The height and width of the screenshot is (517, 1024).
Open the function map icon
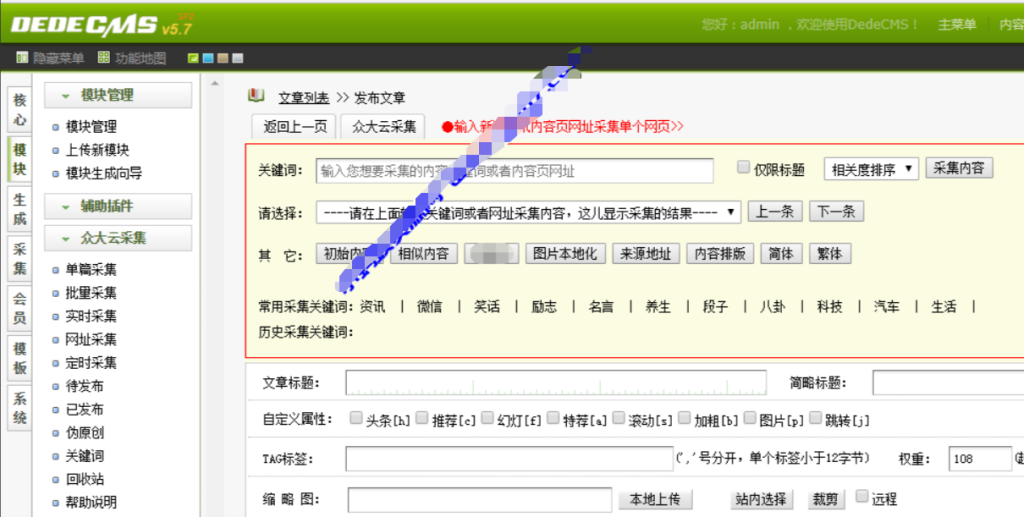click(x=104, y=57)
